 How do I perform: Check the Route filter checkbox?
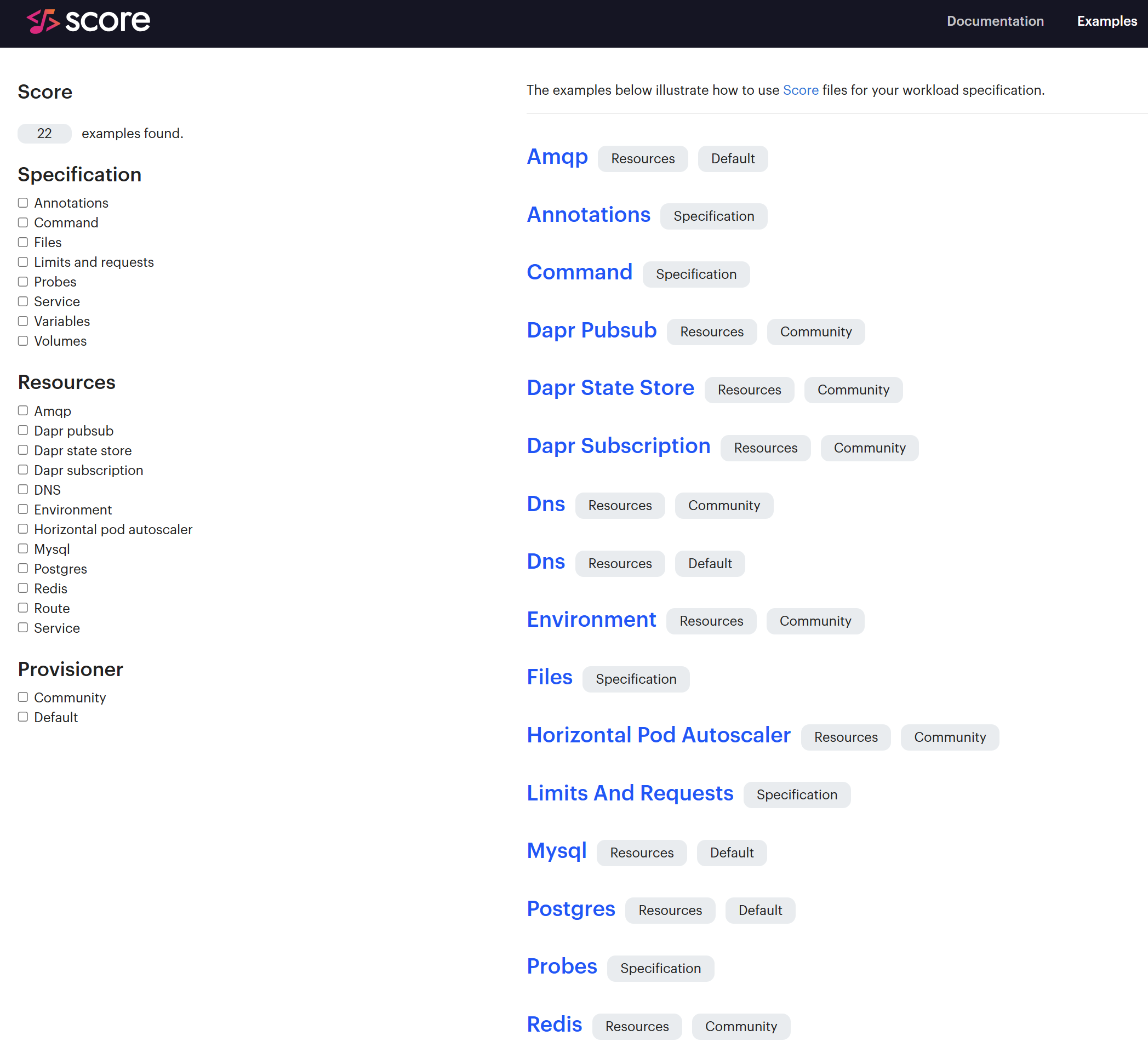click(23, 608)
